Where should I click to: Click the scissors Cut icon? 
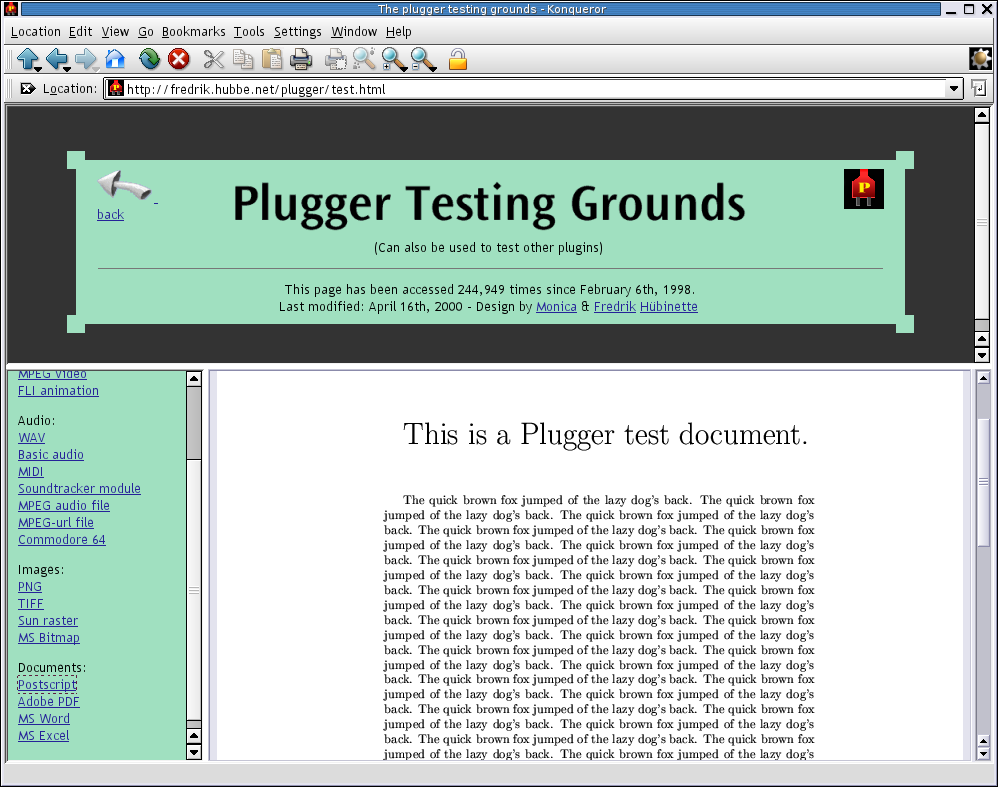(x=213, y=59)
